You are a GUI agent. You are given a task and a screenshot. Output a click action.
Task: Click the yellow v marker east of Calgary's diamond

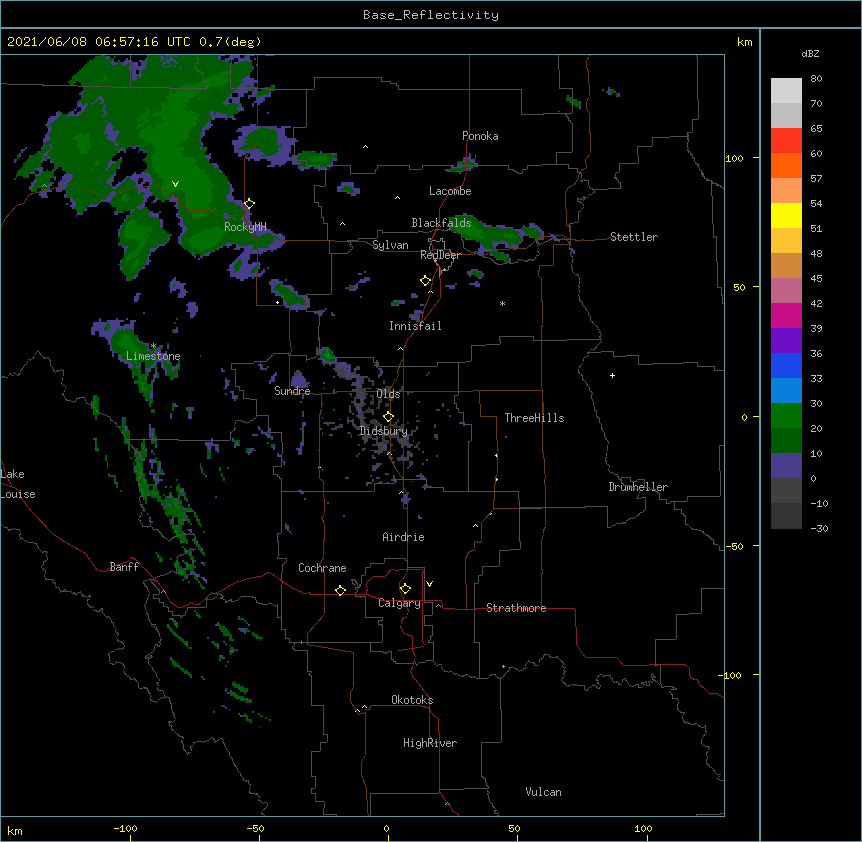(x=429, y=584)
